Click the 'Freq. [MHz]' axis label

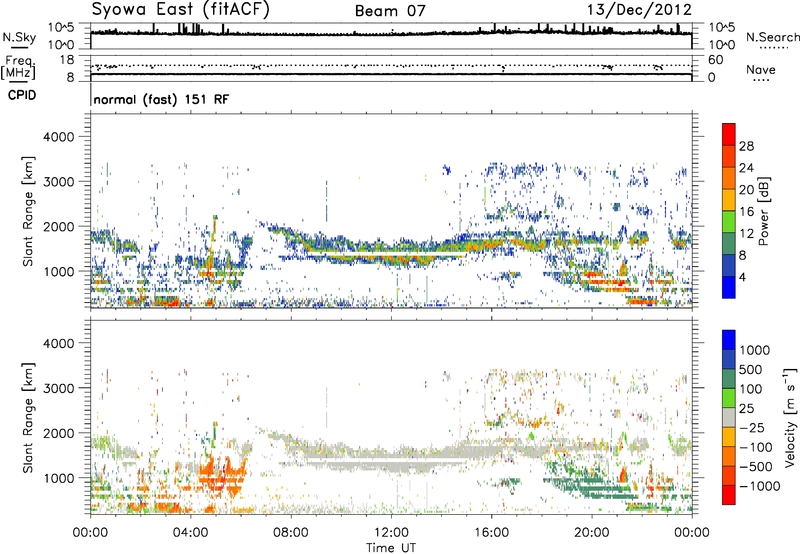click(x=18, y=68)
